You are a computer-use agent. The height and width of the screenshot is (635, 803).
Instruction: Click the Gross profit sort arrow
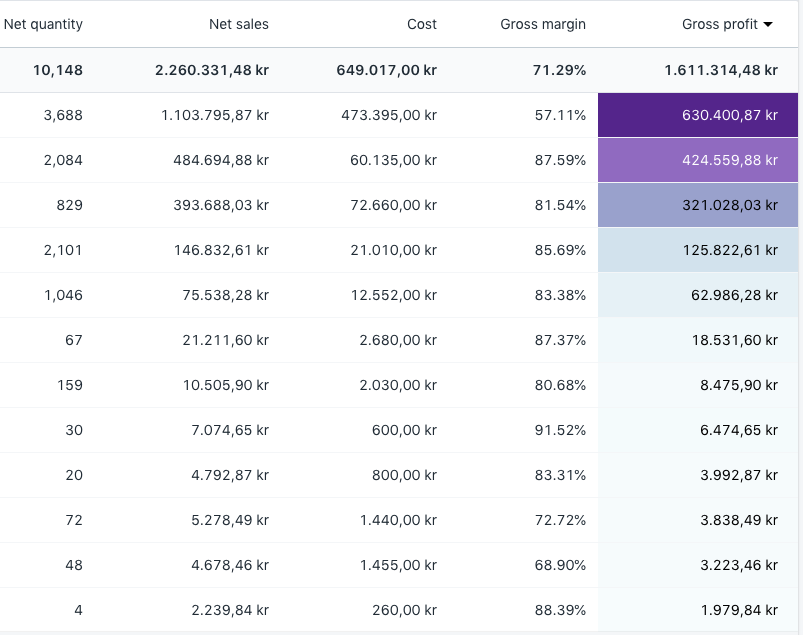768,25
